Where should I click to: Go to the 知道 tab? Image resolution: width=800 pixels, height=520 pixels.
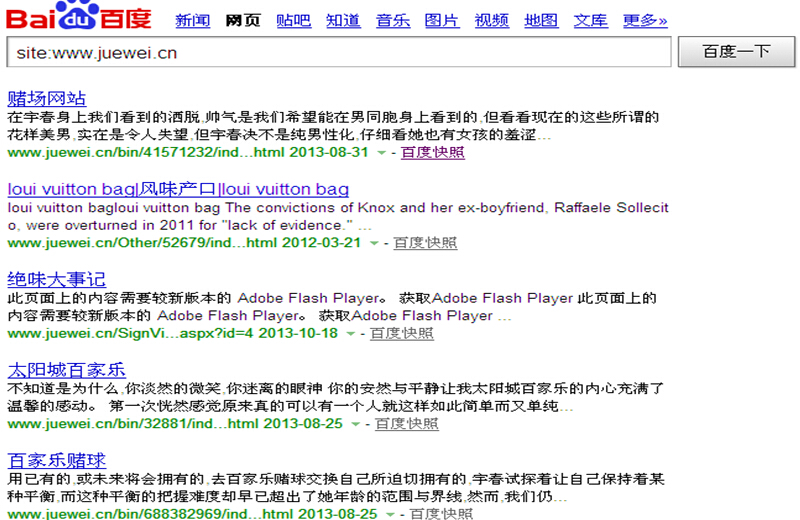[x=343, y=20]
